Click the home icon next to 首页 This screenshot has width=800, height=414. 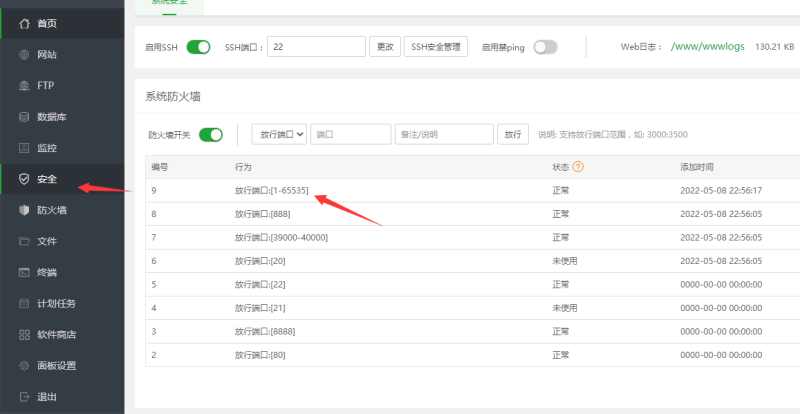(x=24, y=23)
